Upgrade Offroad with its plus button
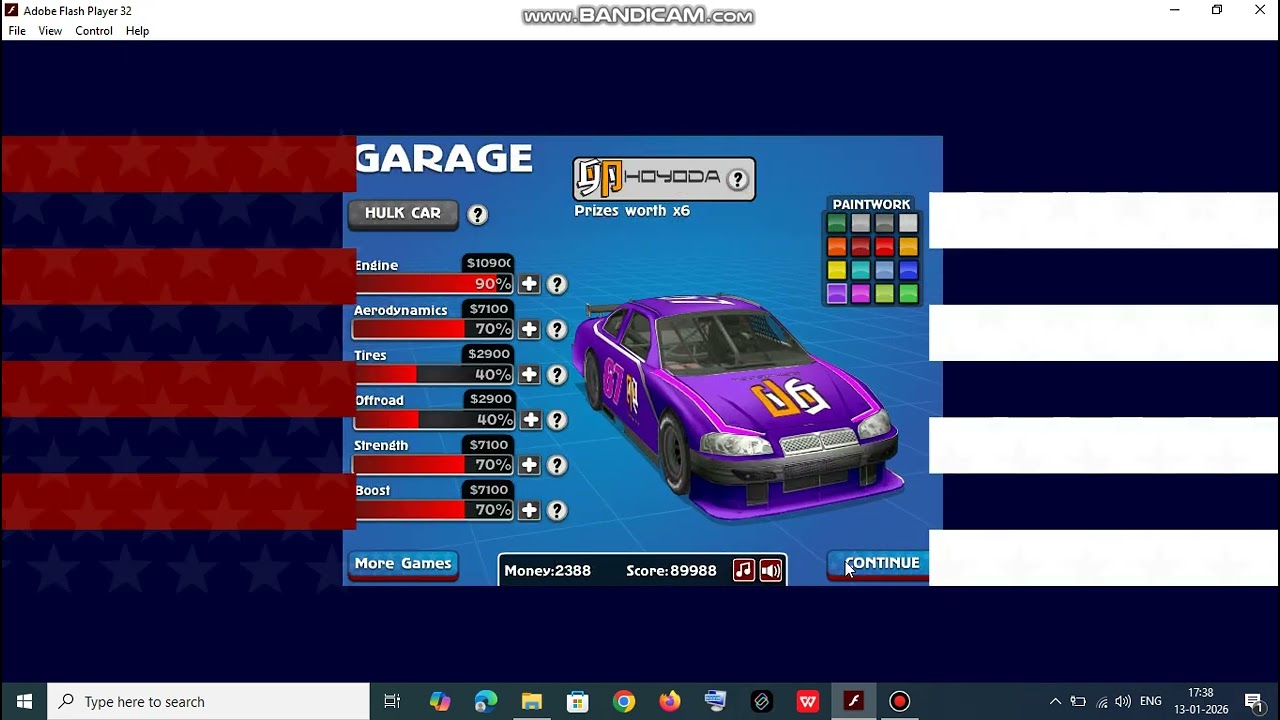This screenshot has width=1280, height=720. coord(529,419)
